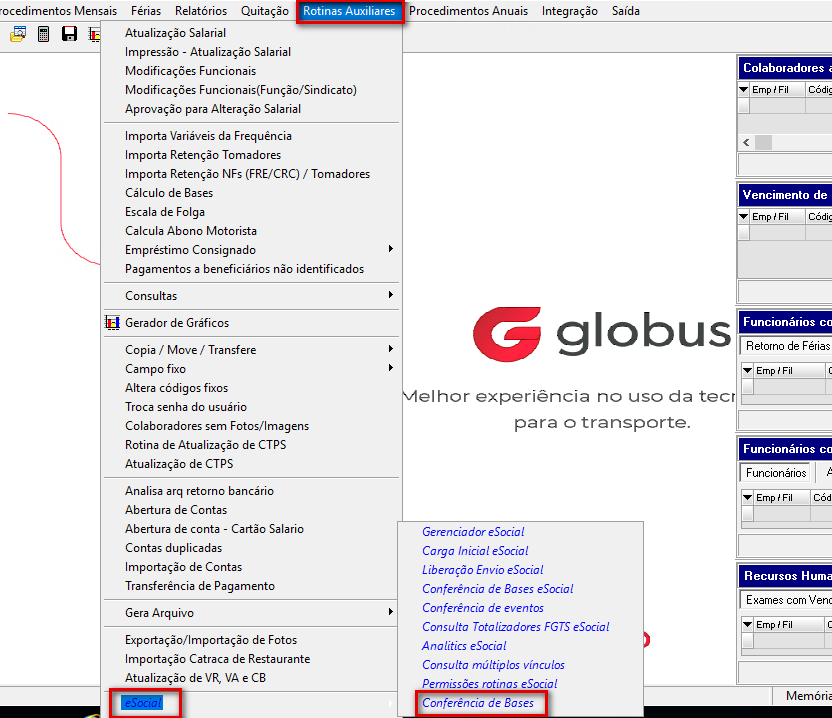832x718 pixels.
Task: Open the folder search toolbar icon
Action: pos(18,35)
